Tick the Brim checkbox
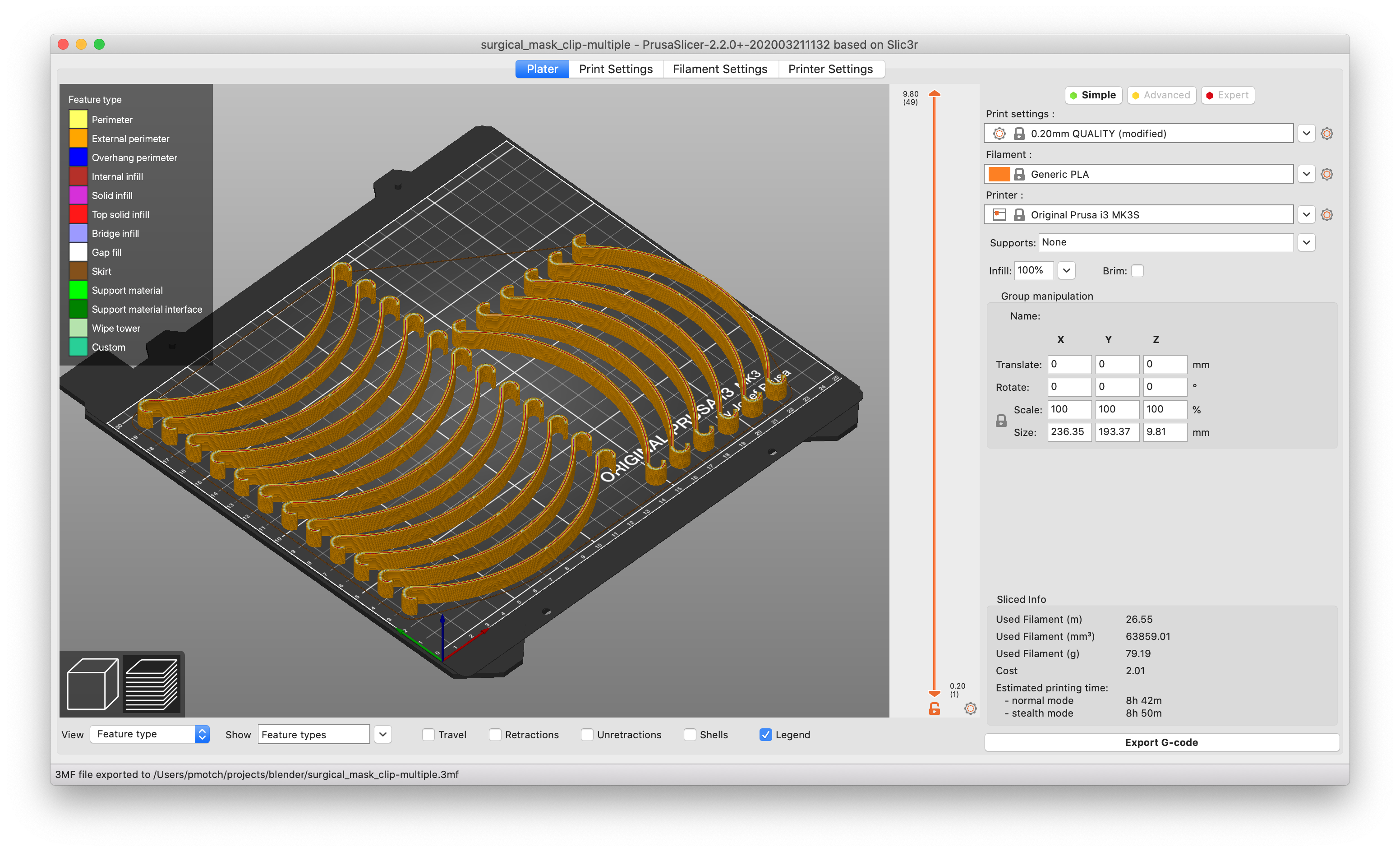 [x=1137, y=271]
